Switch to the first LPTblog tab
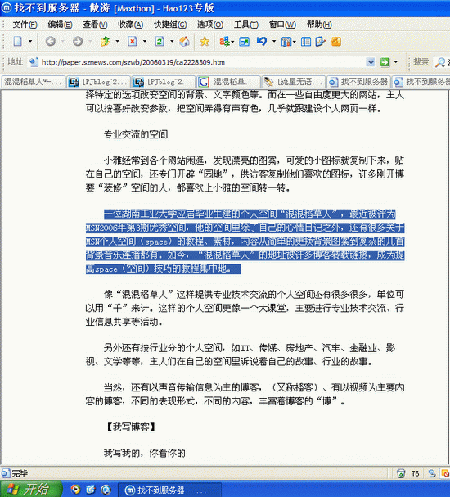 [98, 82]
